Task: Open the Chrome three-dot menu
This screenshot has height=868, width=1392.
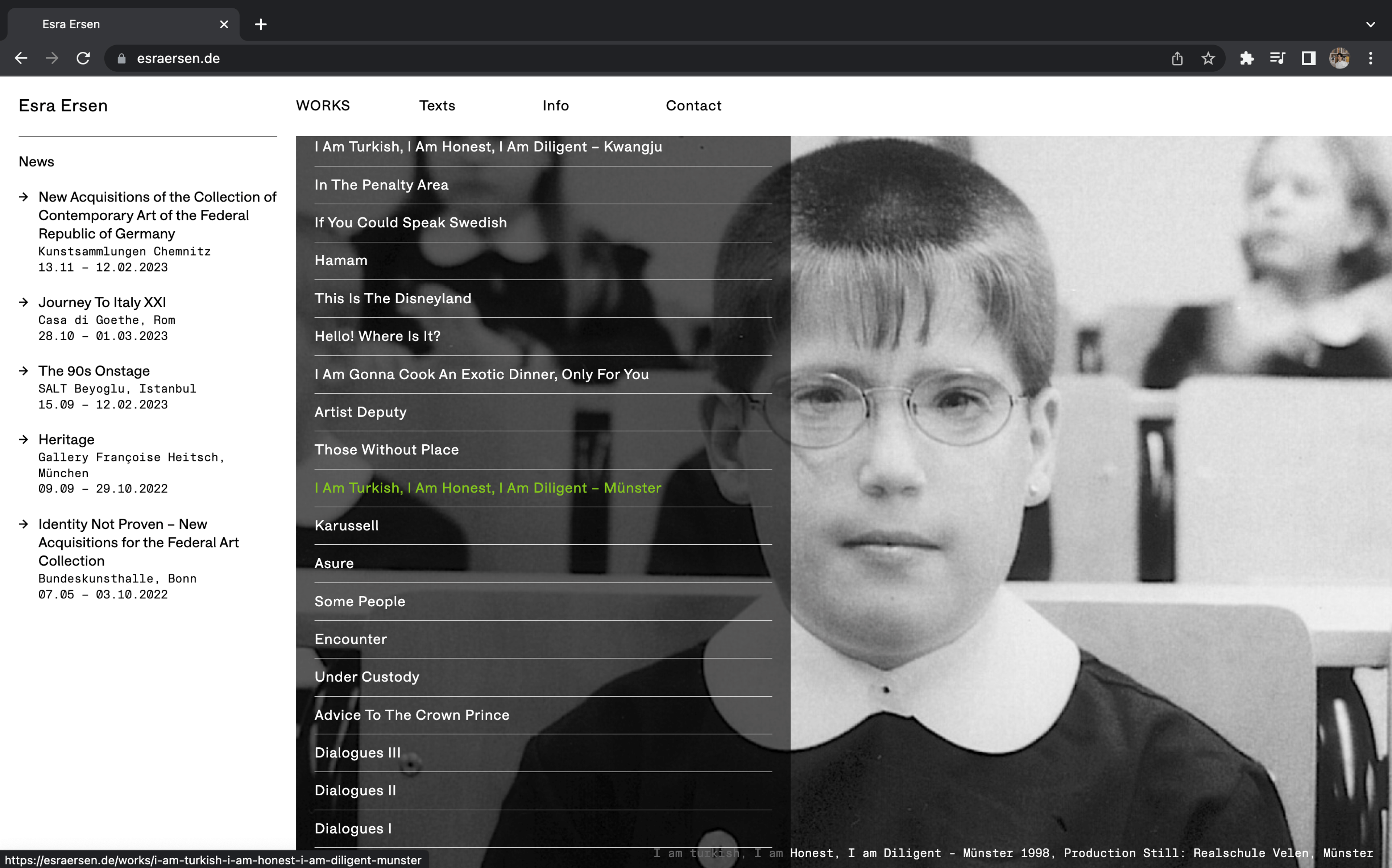Action: click(1370, 58)
